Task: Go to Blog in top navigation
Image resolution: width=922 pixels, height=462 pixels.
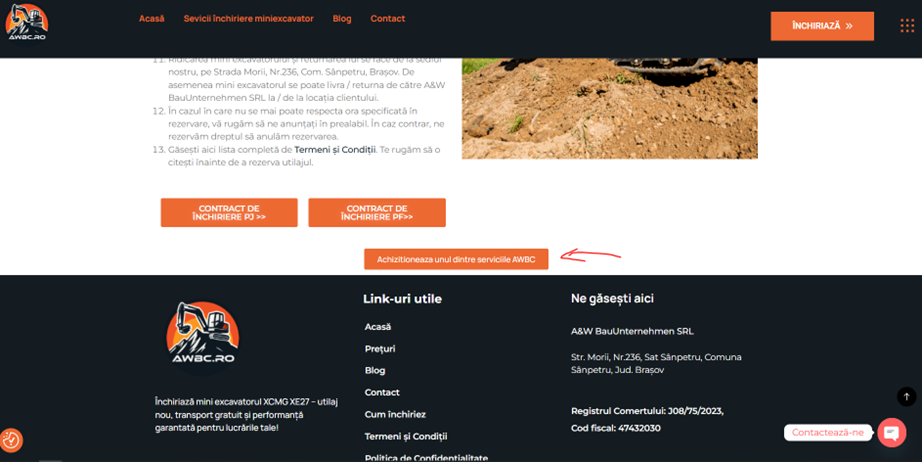Action: click(342, 19)
